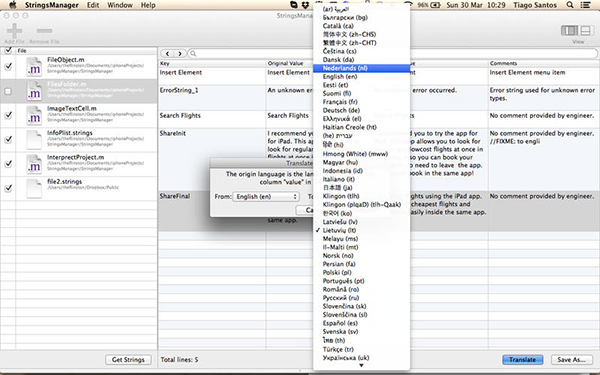Open the Apple menu

[x=13, y=5]
